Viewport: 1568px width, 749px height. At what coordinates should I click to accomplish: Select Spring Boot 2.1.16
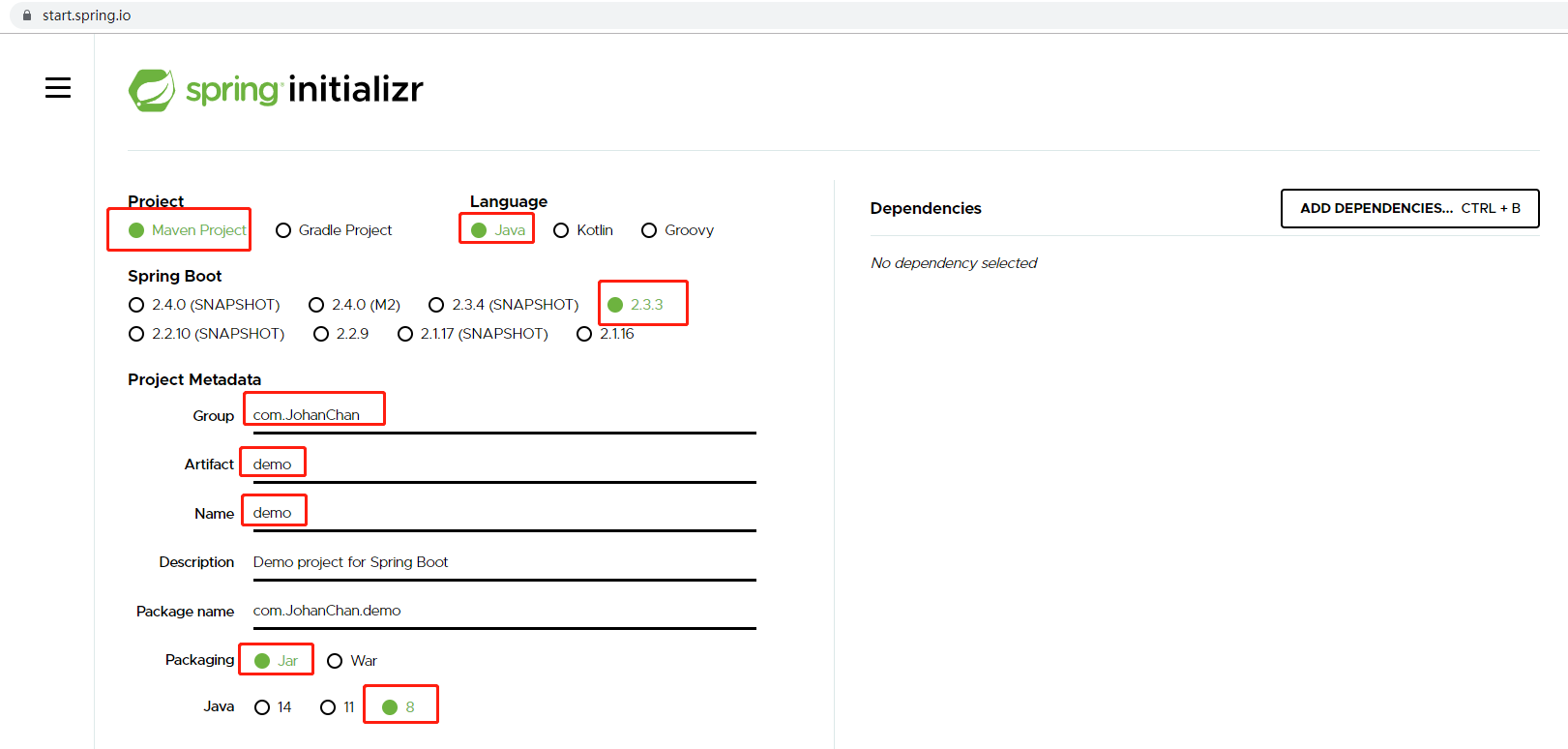click(x=606, y=334)
